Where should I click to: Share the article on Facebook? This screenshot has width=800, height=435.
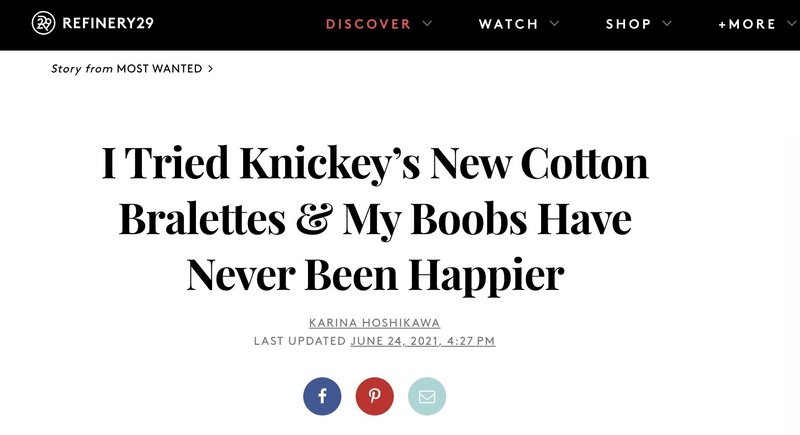click(x=322, y=396)
